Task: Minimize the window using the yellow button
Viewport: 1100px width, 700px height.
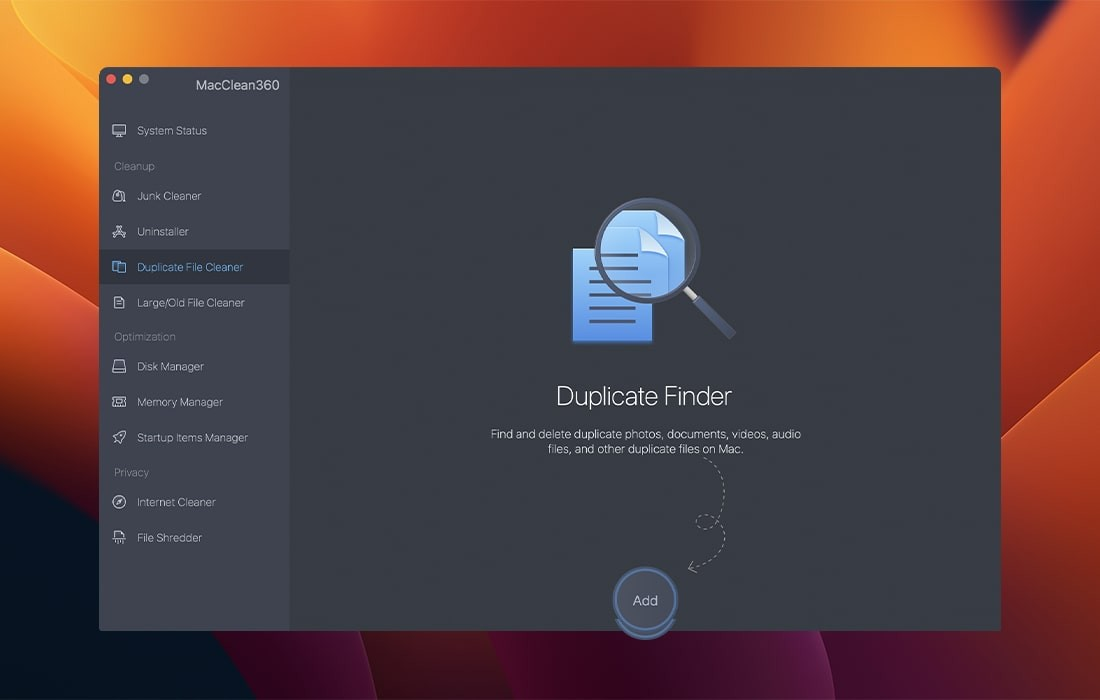Action: (127, 79)
